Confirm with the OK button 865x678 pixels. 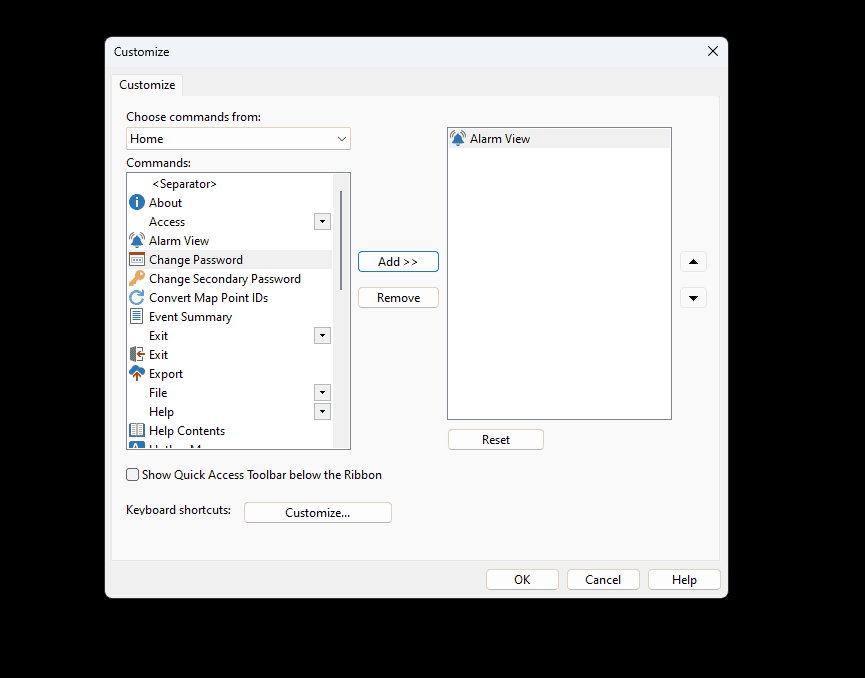522,580
